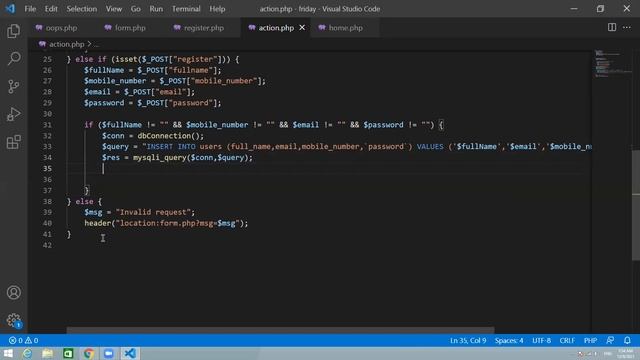
Task: Click line number 31 in gutter
Action: 47,125
